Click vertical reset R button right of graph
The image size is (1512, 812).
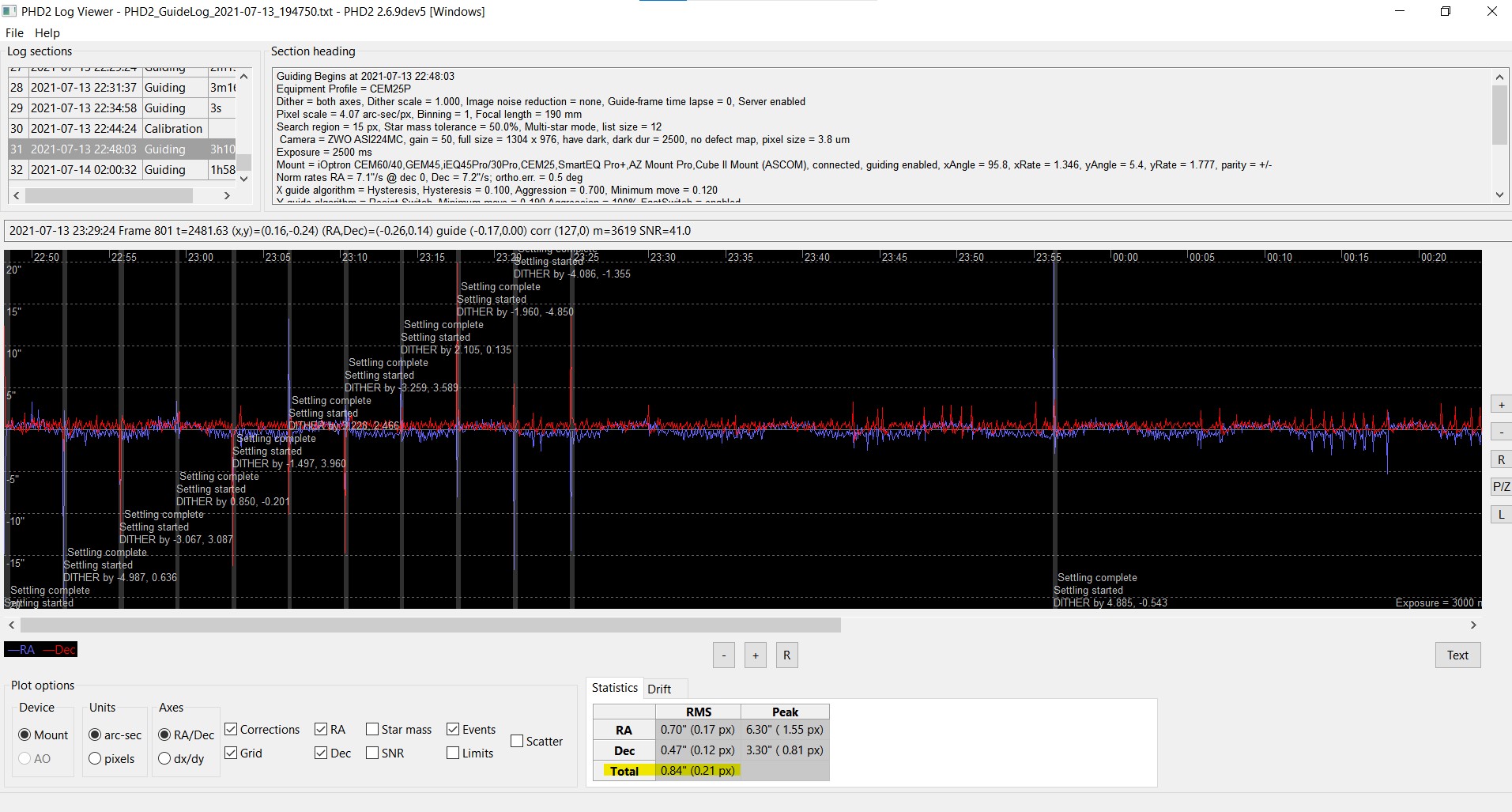1501,459
